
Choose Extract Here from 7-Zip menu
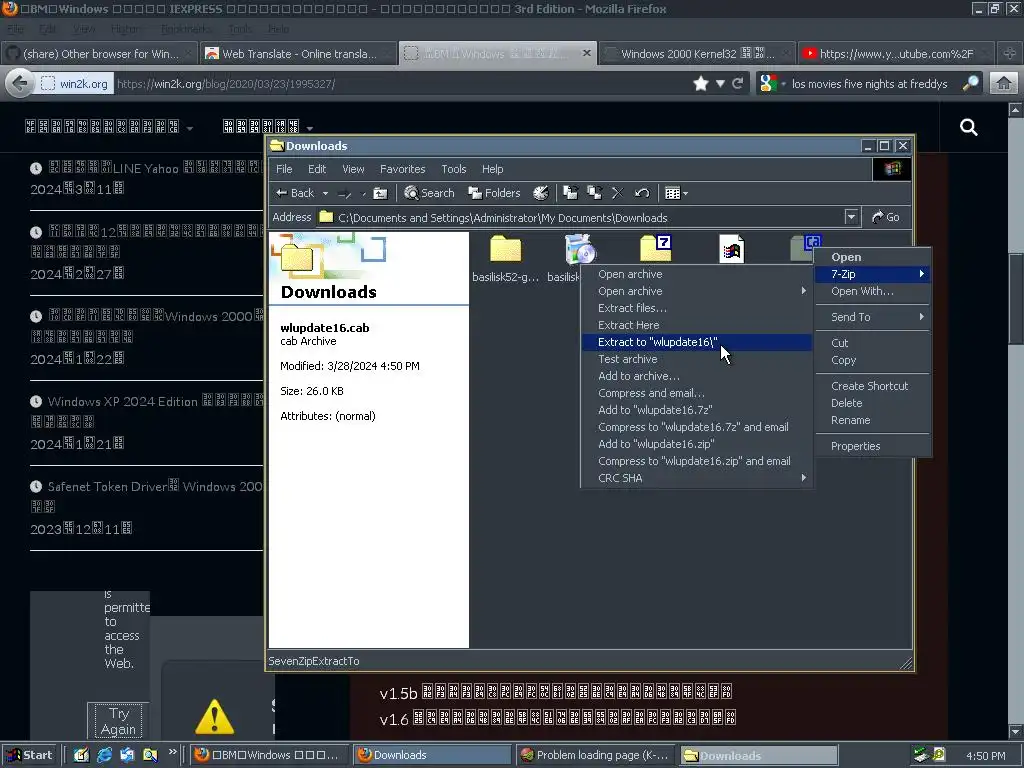pos(697,325)
